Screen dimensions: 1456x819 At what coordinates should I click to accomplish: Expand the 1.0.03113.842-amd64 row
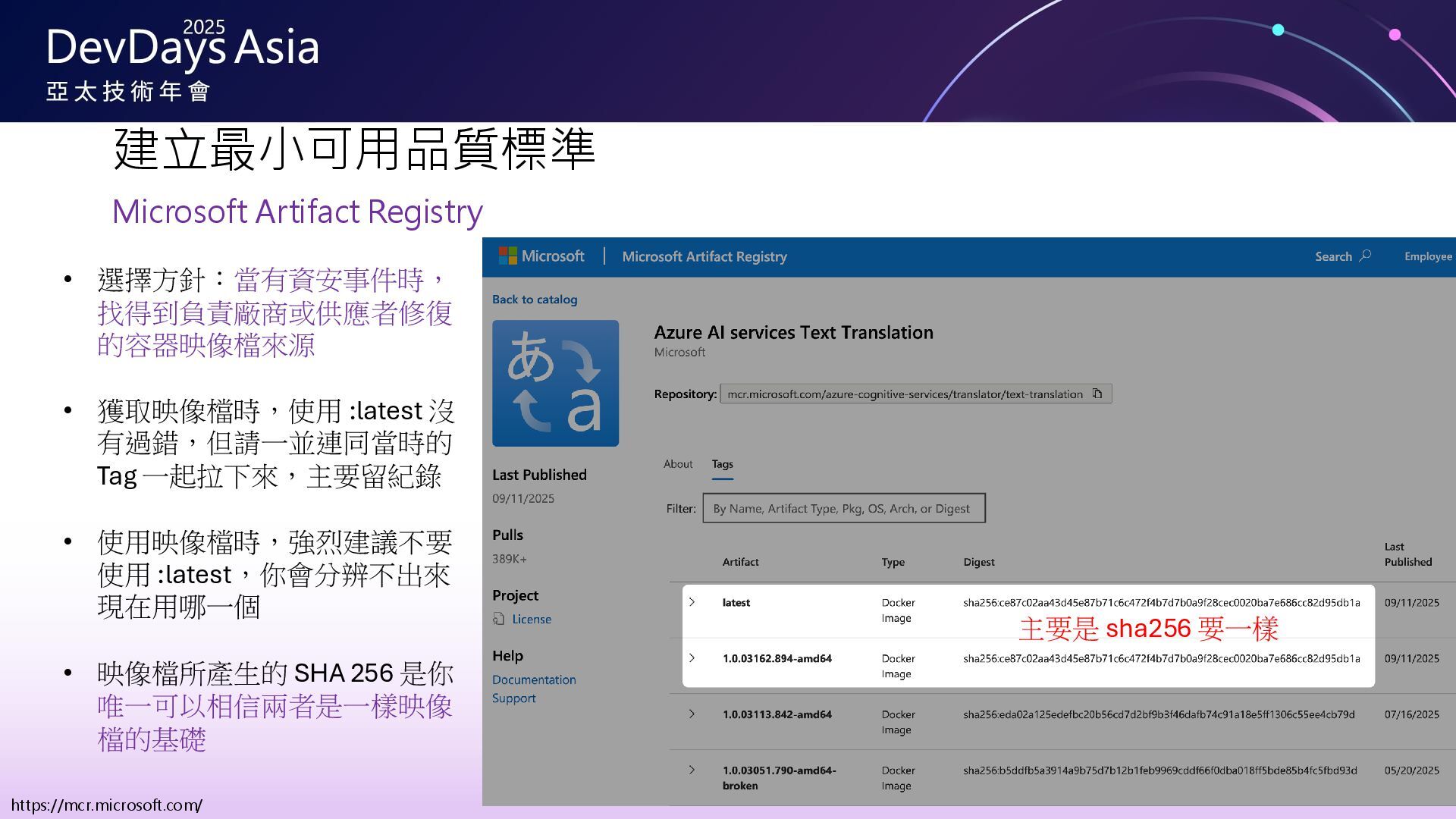[692, 714]
